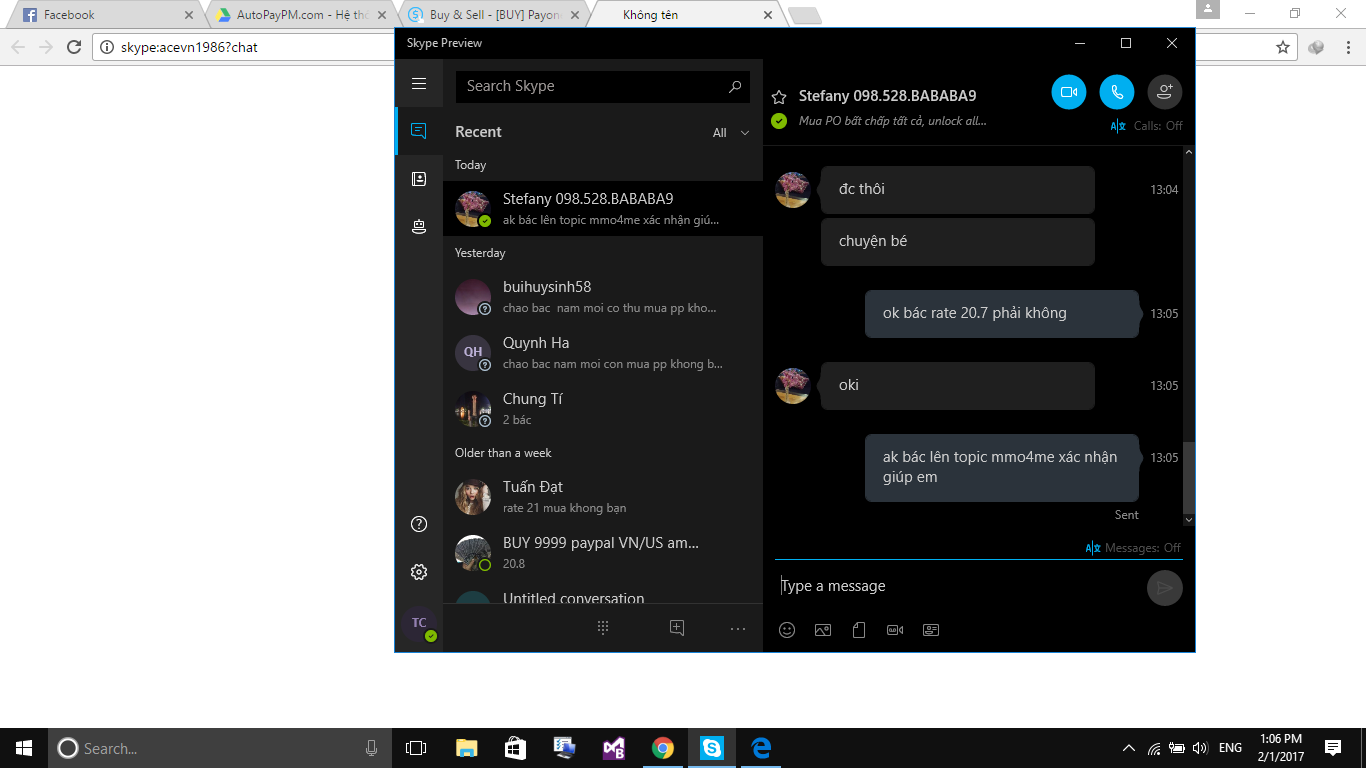Toggle message translation Messages: Off
1366x768 pixels.
[x=1132, y=548]
